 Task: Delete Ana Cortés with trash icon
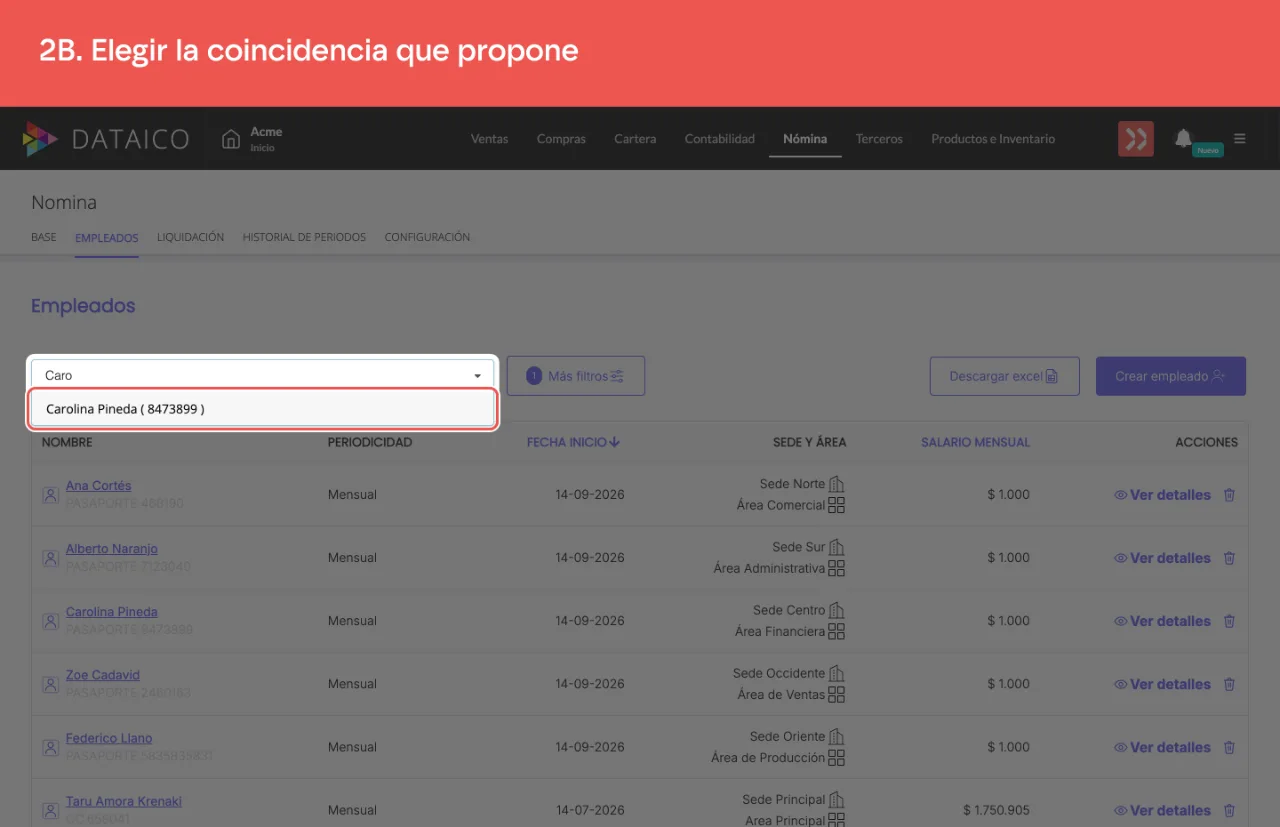coord(1229,495)
